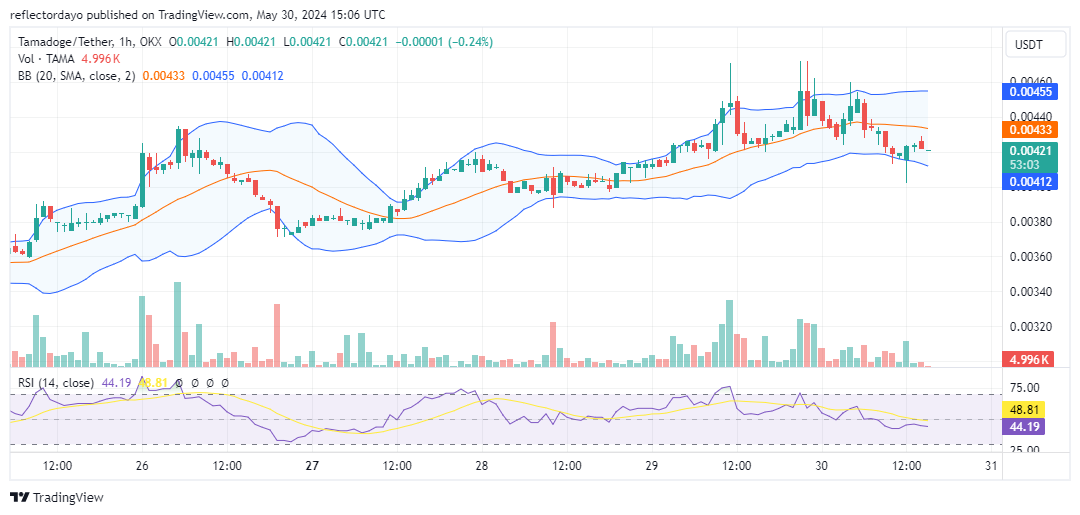Click the Vol · TAMA indicator legend
This screenshot has height=515, width=1080.
pyautogui.click(x=48, y=59)
